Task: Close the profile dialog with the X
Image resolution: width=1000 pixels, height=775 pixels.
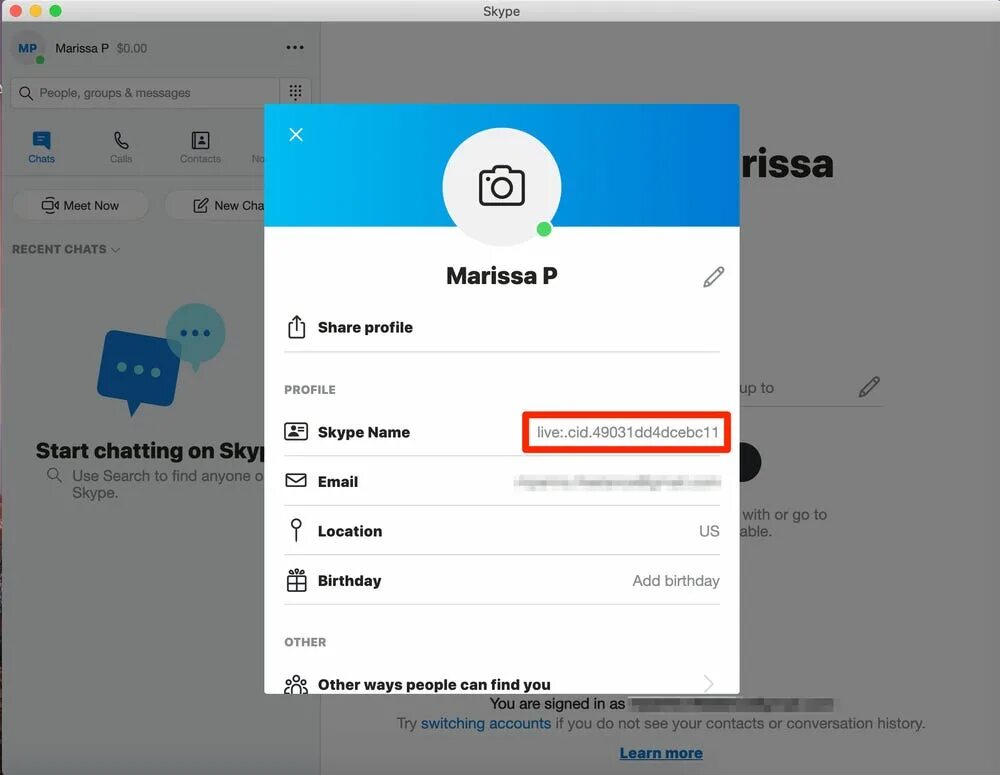Action: click(x=295, y=135)
